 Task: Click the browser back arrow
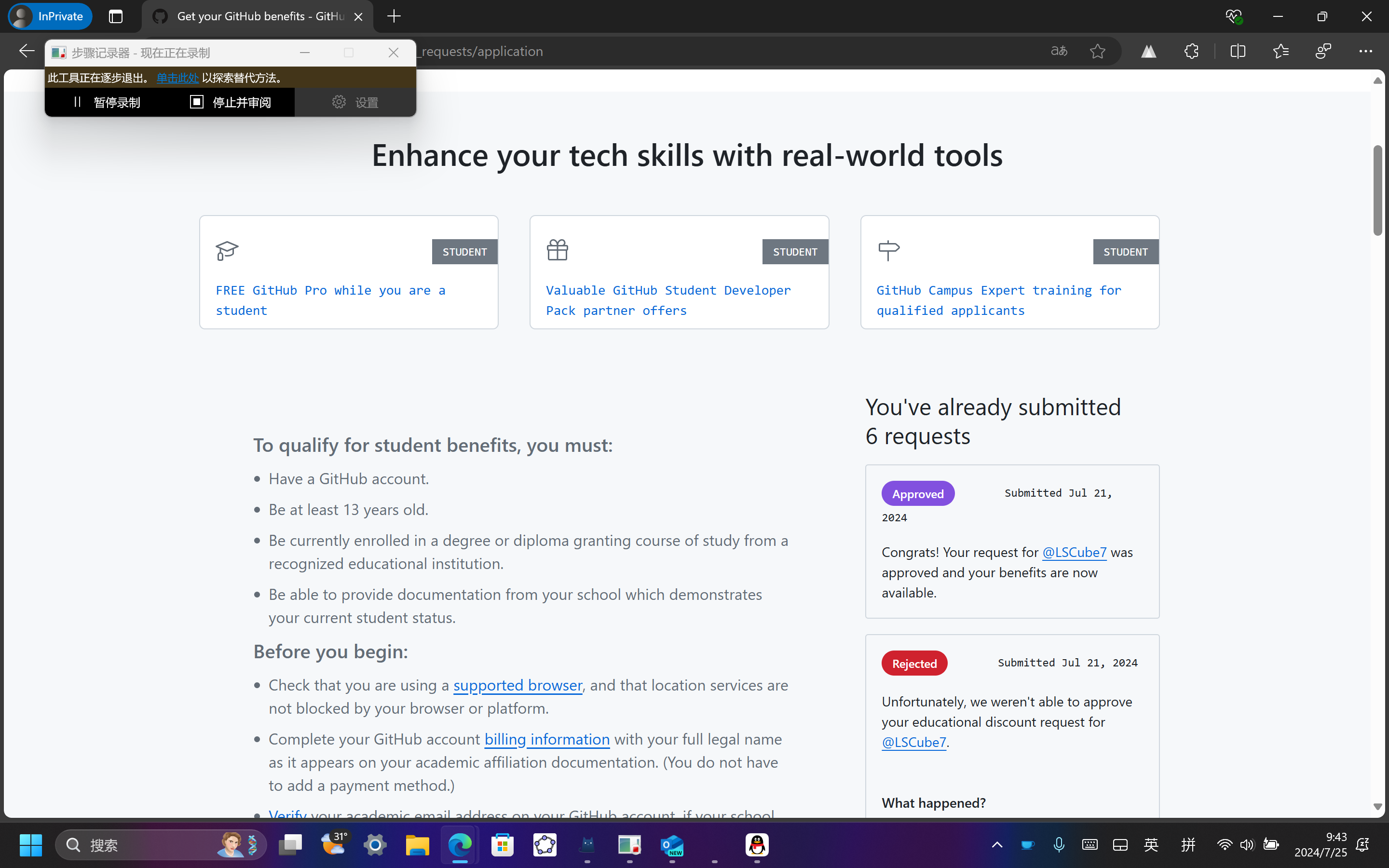tap(27, 51)
